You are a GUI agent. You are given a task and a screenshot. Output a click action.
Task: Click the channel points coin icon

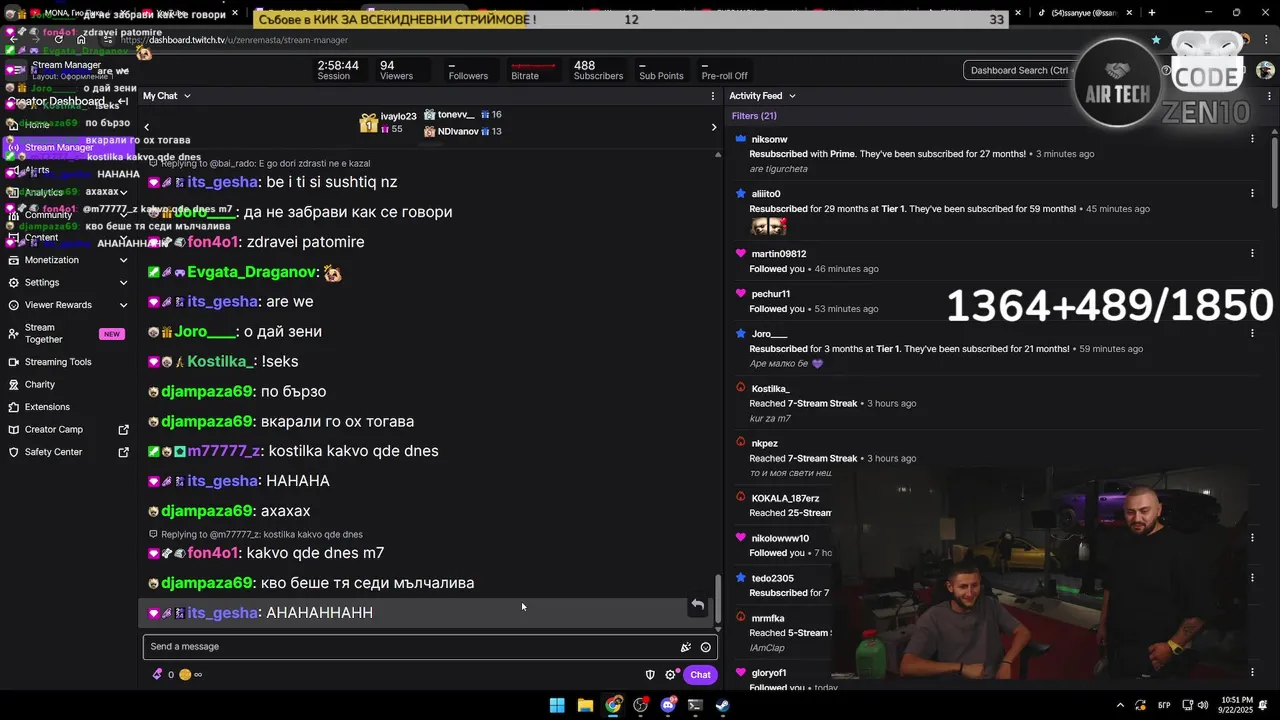pyautogui.click(x=185, y=675)
